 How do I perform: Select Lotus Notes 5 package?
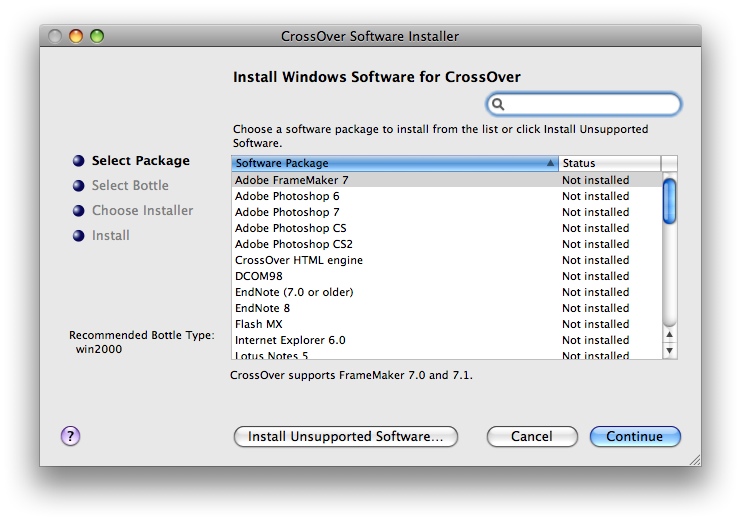click(x=447, y=354)
